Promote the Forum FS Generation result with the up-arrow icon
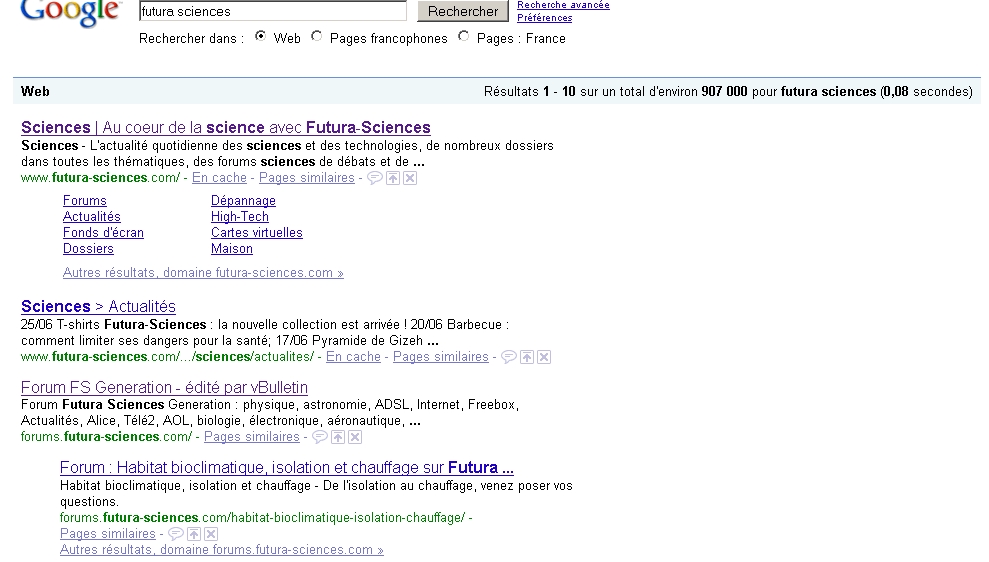The image size is (989, 562). pos(338,437)
